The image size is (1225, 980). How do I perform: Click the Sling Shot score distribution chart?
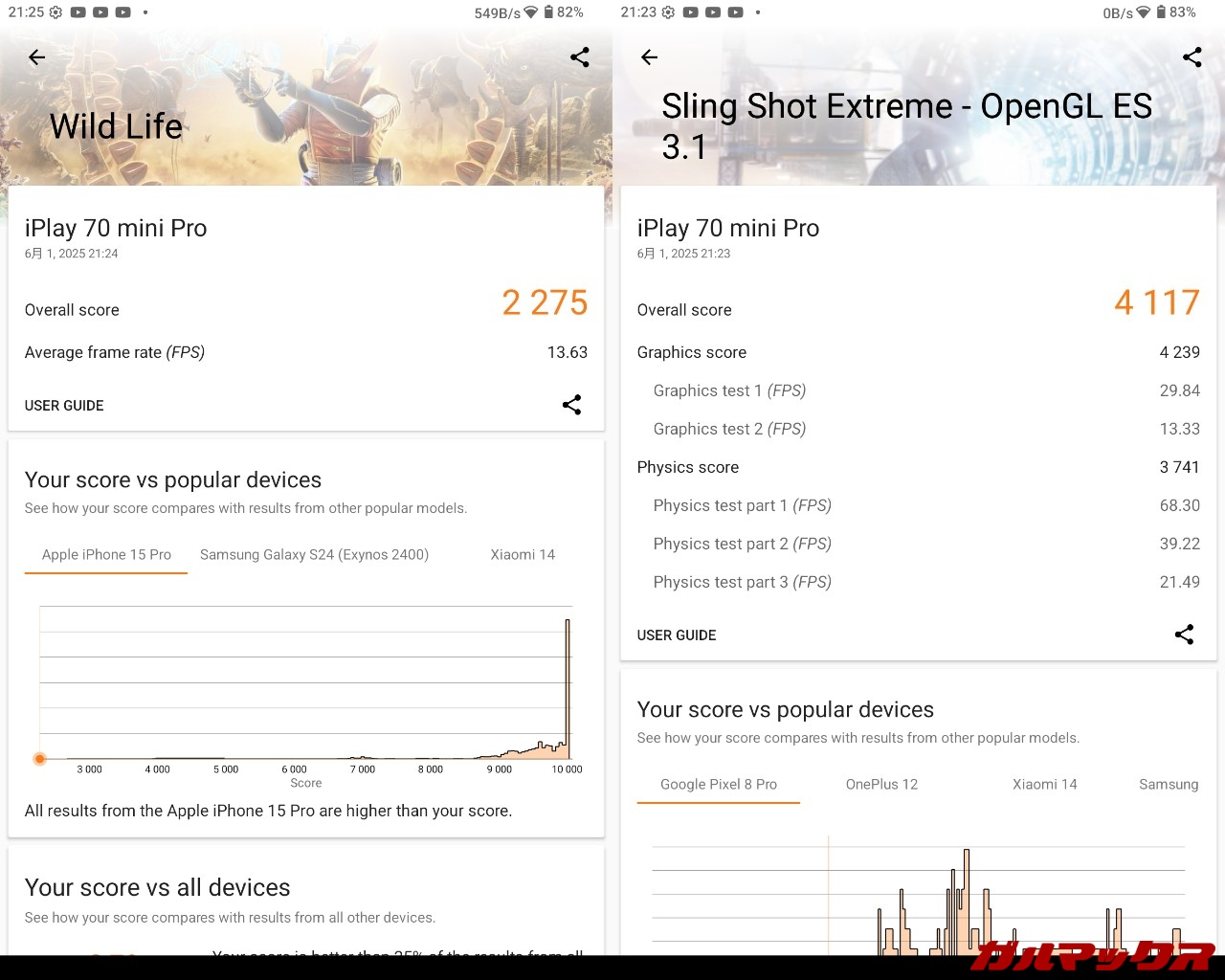(x=919, y=895)
